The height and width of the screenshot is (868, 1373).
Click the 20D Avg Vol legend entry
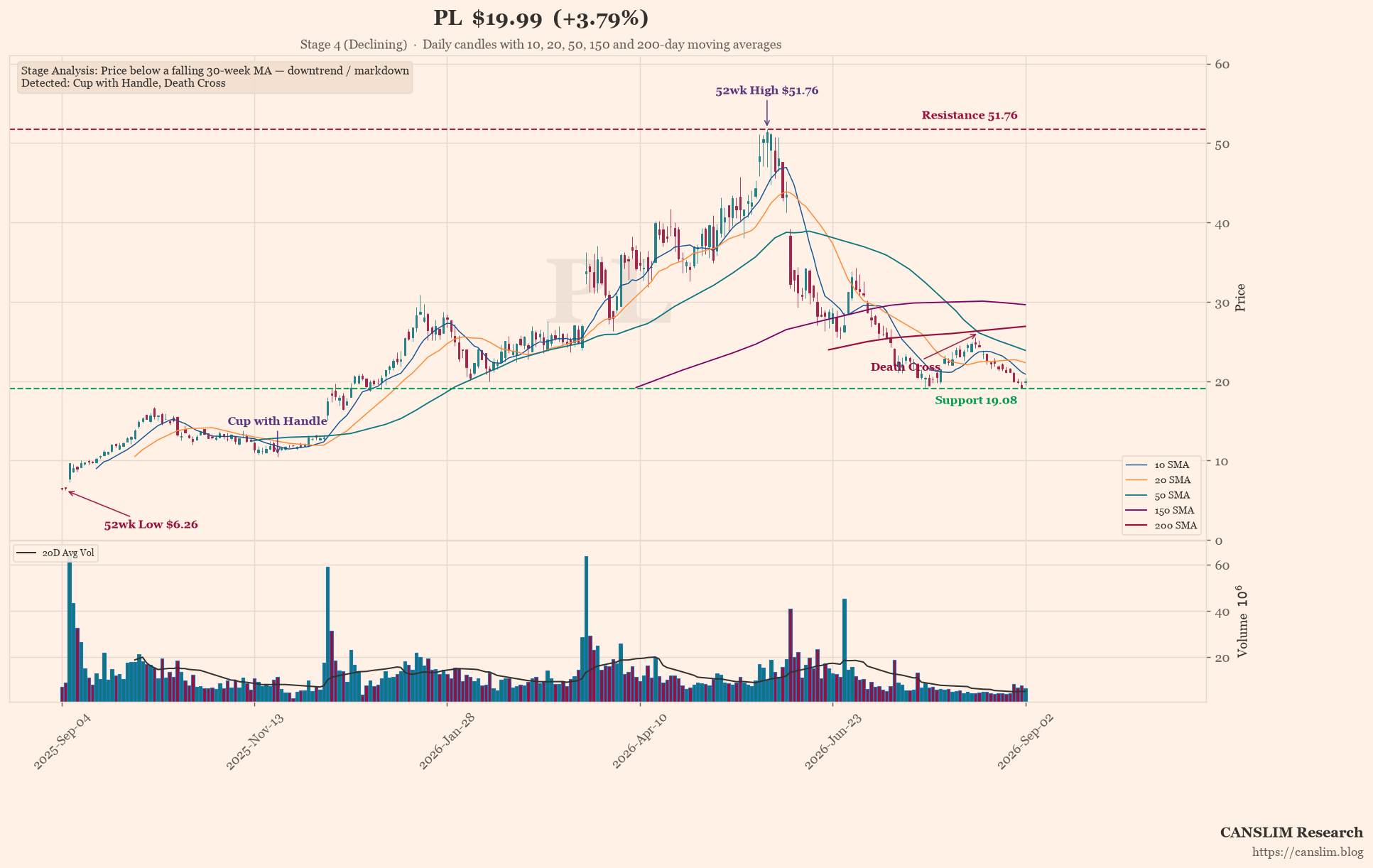point(56,553)
